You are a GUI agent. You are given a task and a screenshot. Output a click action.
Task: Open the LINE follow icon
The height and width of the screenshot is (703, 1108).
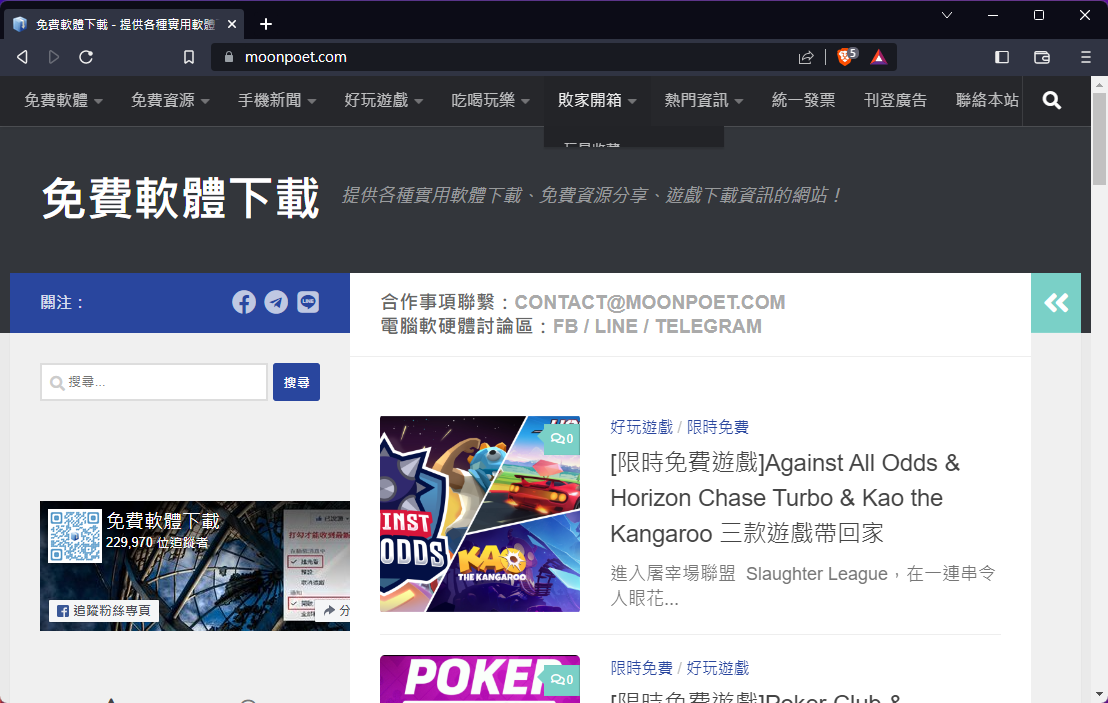coord(308,302)
